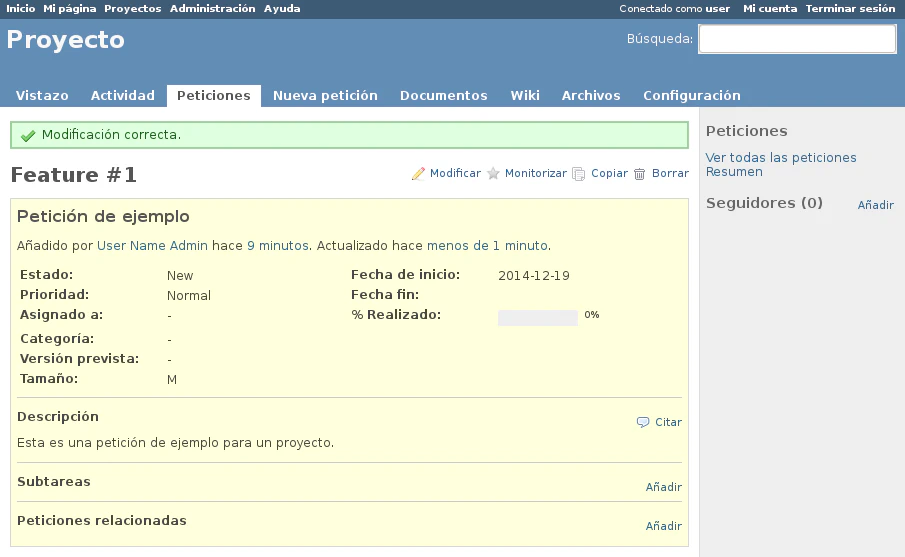Open the Vistazo tab

pos(42,96)
